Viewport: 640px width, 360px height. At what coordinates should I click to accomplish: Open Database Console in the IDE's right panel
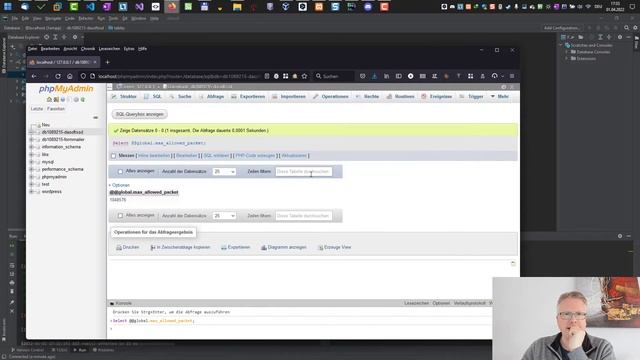[593, 52]
